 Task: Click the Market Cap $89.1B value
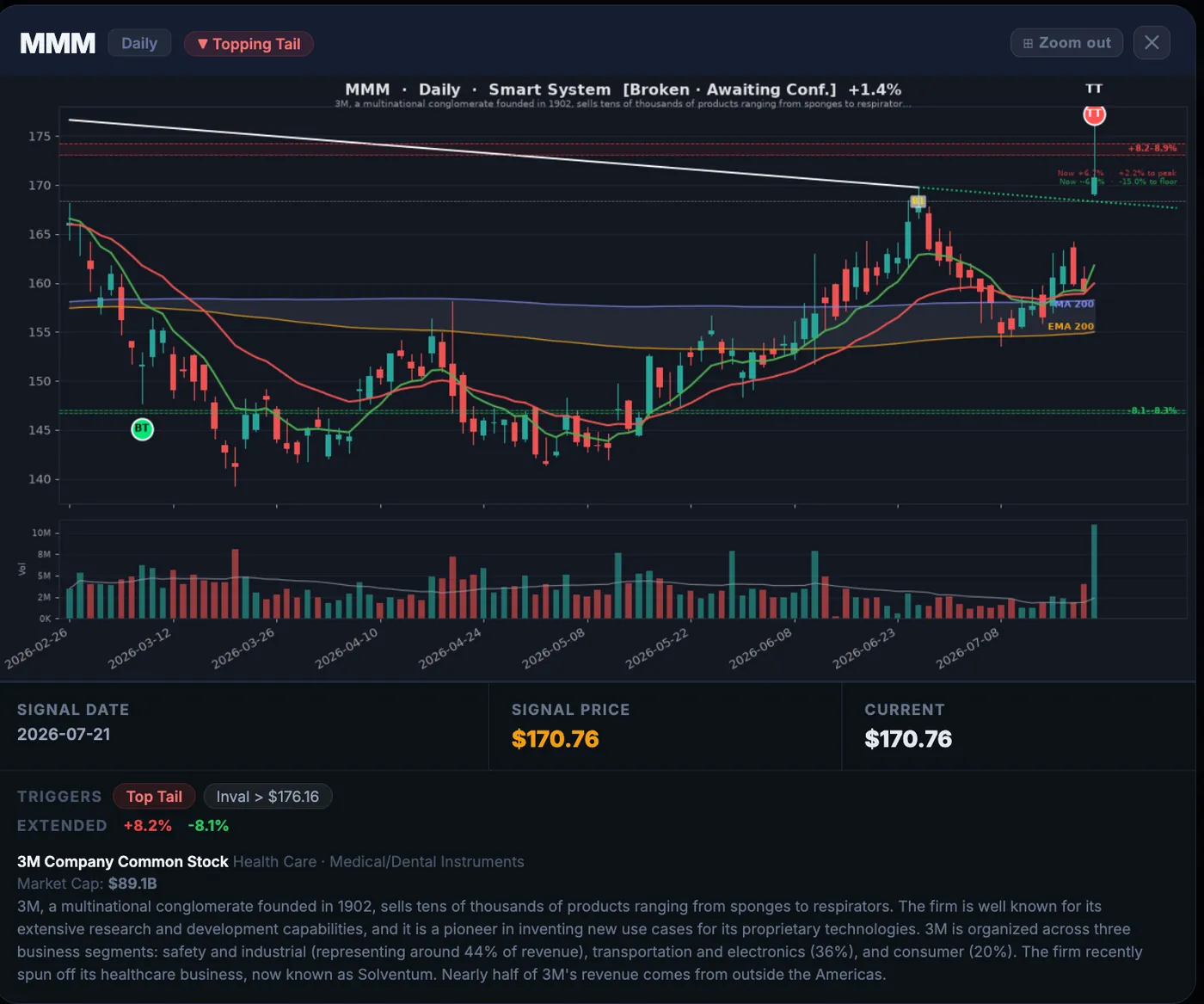point(132,884)
